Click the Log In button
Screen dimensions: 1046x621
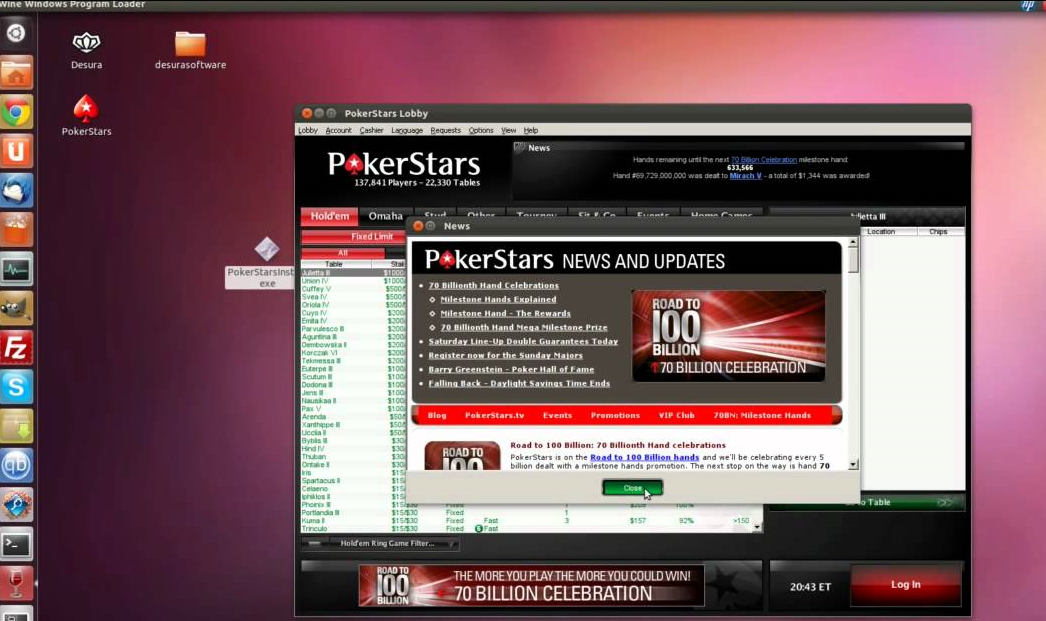[905, 584]
